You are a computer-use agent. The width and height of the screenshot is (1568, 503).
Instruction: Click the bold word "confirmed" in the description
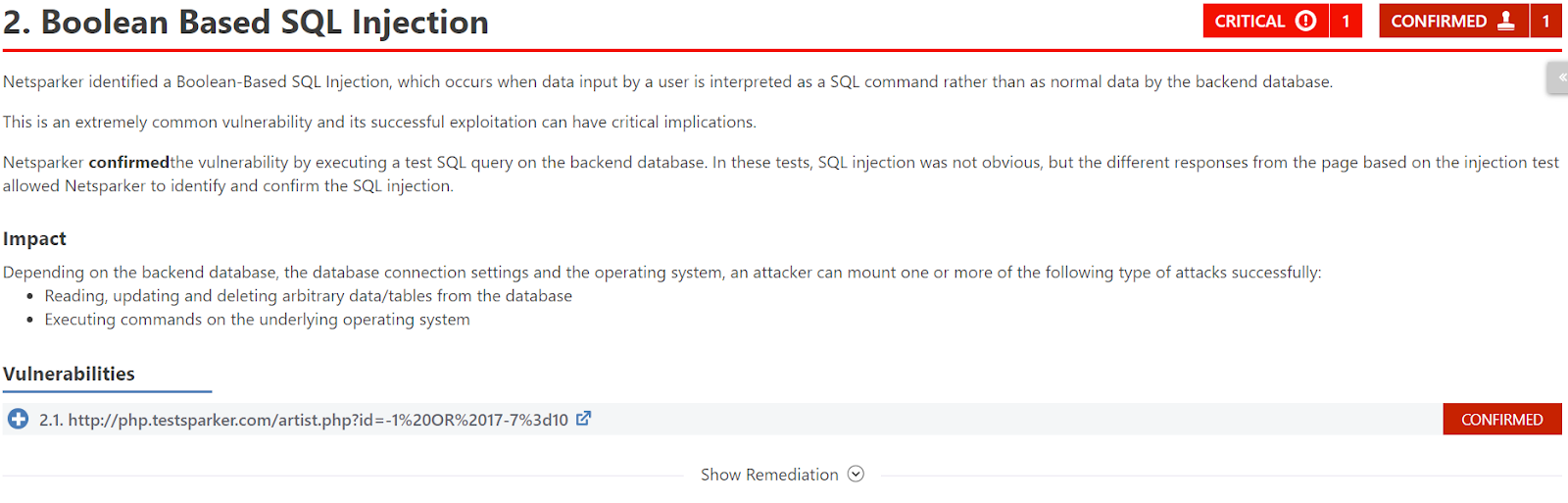[128, 162]
